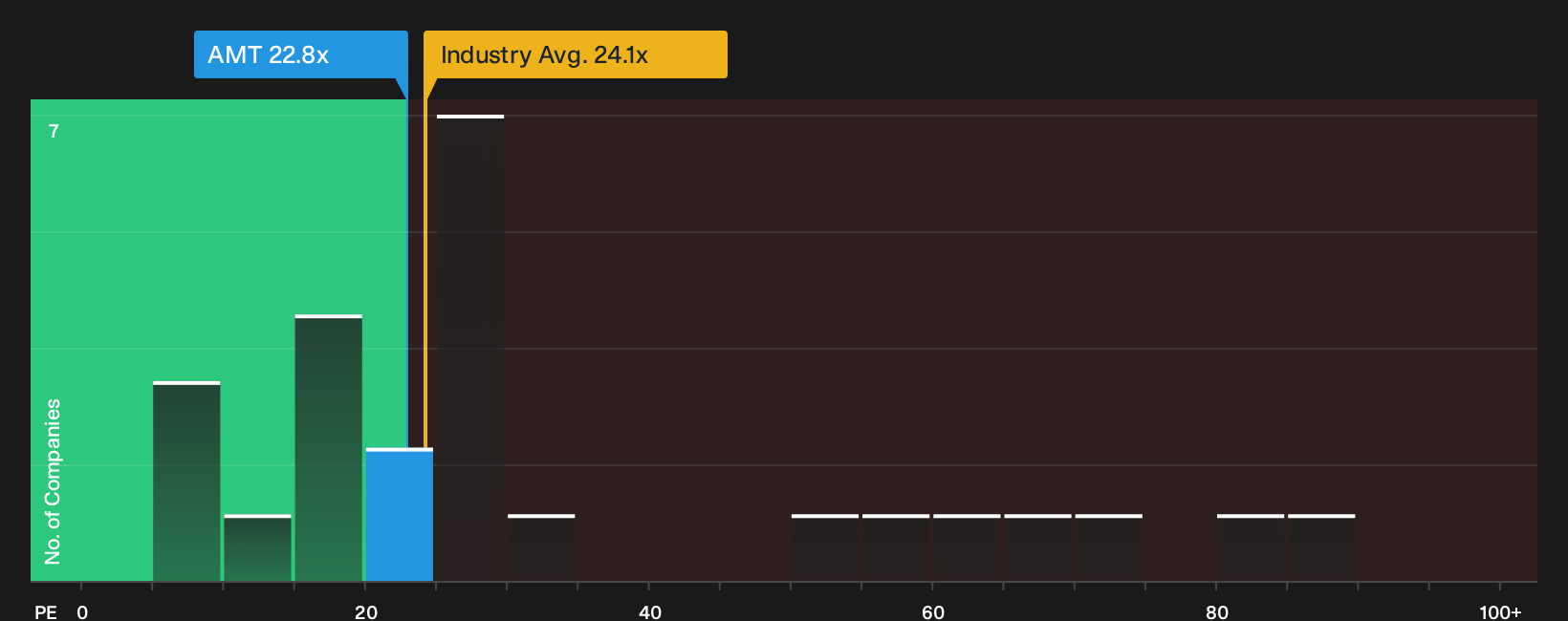Viewport: 1568px width, 621px height.
Task: Click the bar for PE 50-55
Action: coord(825,548)
